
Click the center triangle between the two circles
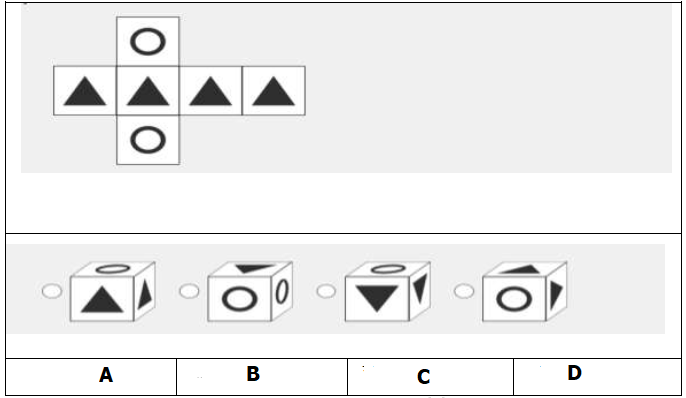[148, 91]
